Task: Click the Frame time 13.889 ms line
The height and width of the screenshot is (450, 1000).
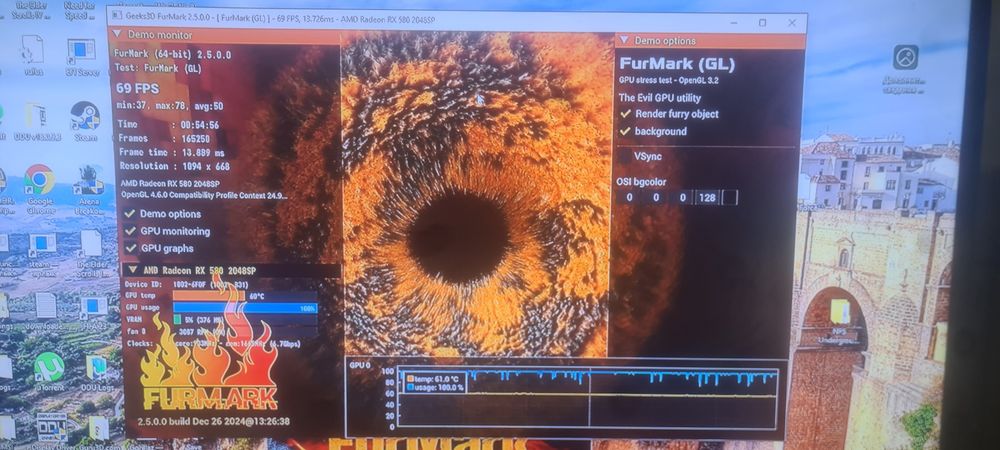Action: [x=172, y=152]
